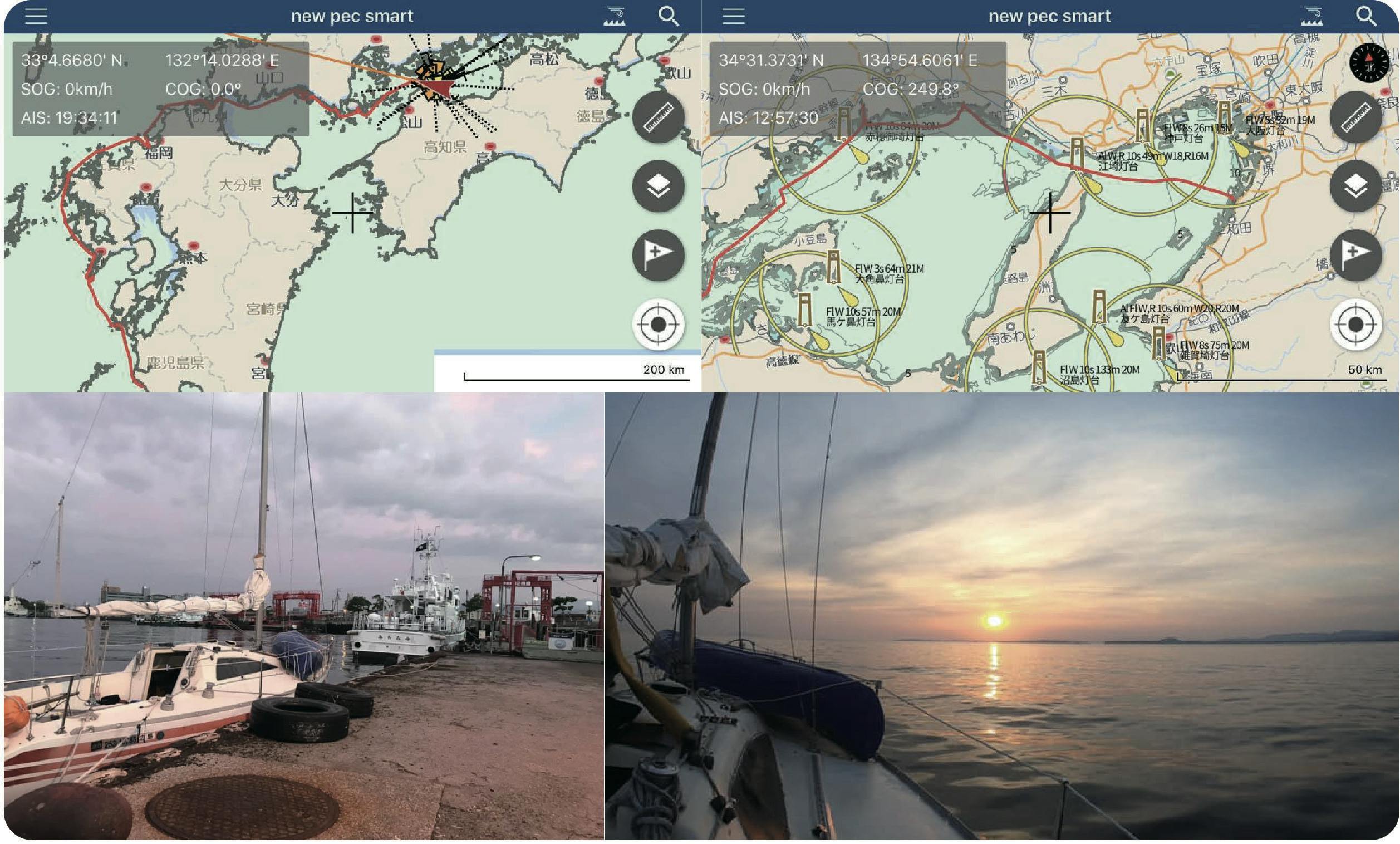Select the red vessel marker on left map
Screen dimensions: 1400x844
tap(438, 88)
